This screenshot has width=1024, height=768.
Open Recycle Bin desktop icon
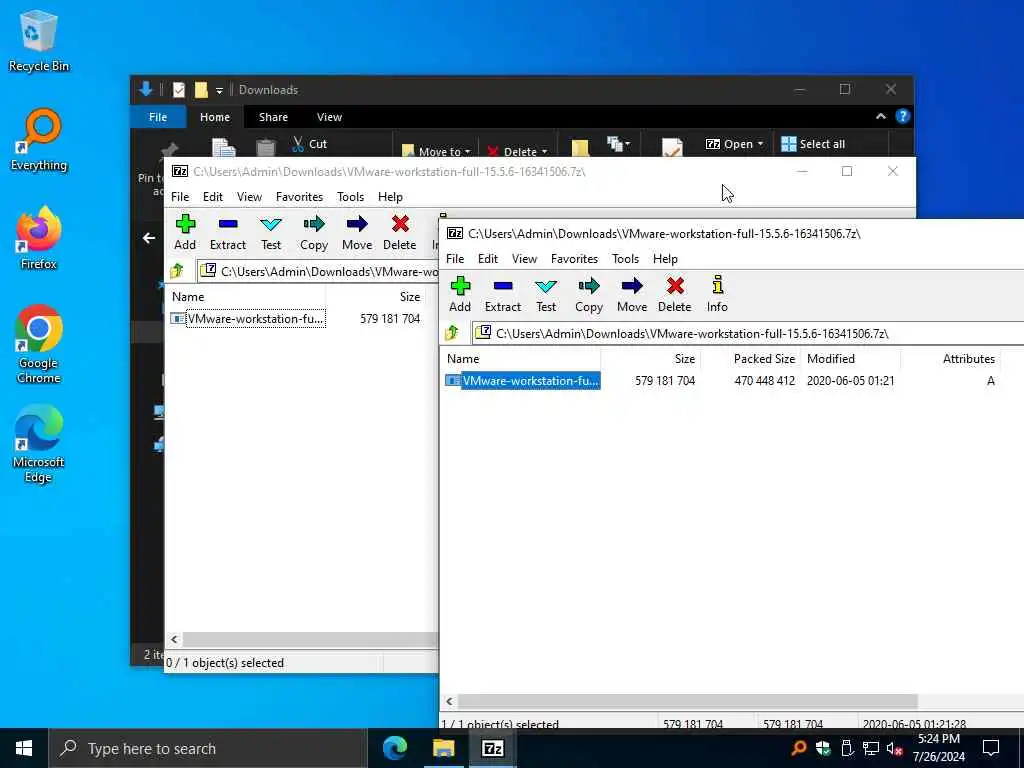(x=39, y=40)
